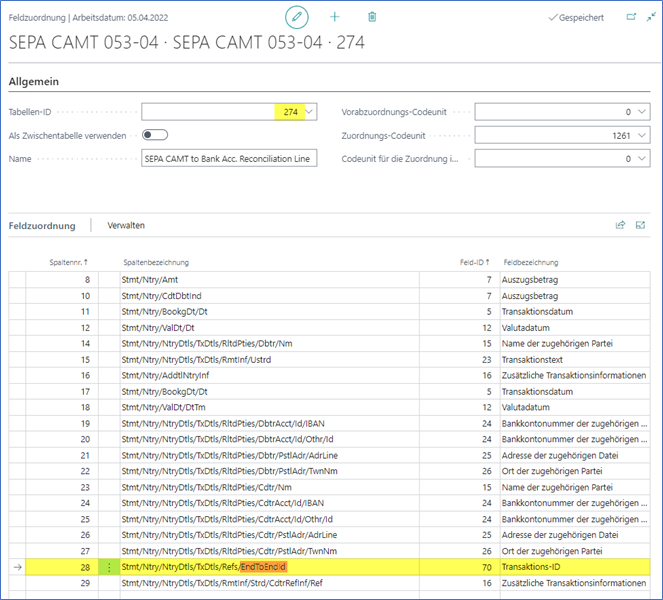Click Valutadatum in row 12
663x600 pixels.
pyautogui.click(x=575, y=328)
